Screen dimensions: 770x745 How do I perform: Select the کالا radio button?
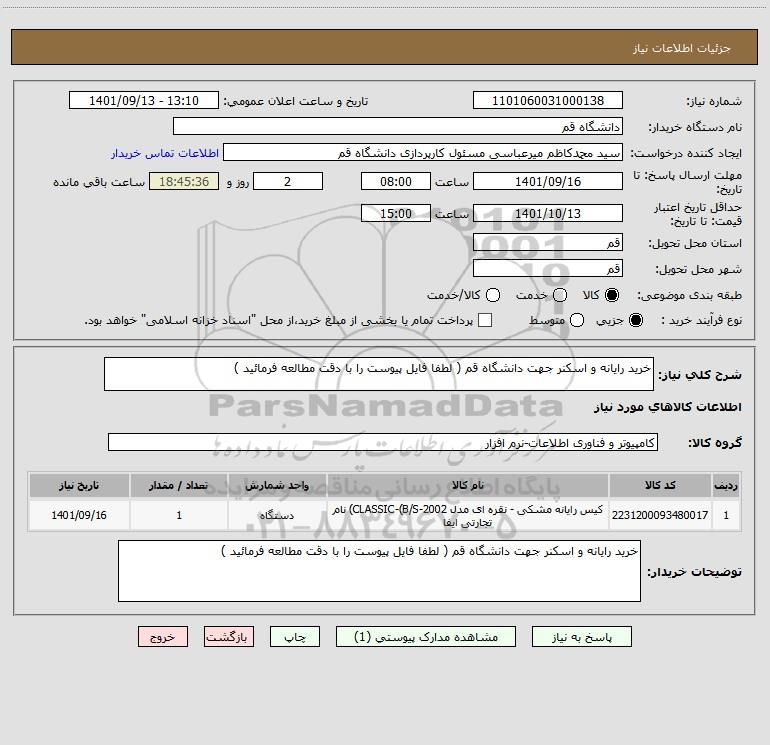[x=612, y=295]
